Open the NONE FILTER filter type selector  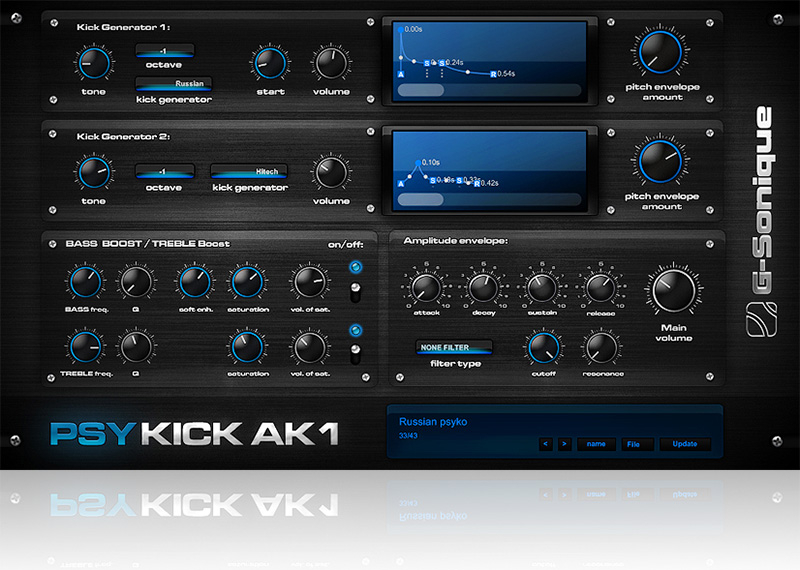[455, 347]
